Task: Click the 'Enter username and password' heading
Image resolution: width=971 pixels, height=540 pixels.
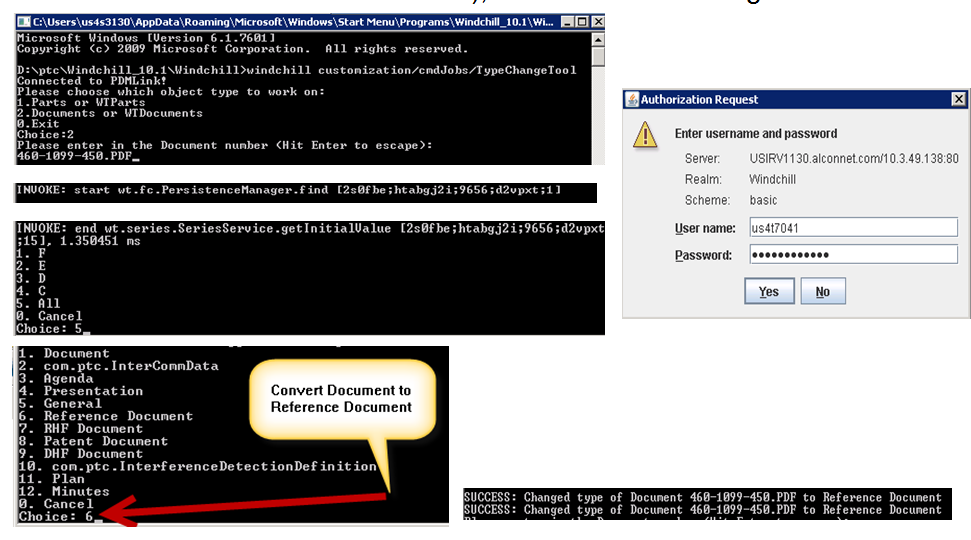Action: coord(755,134)
